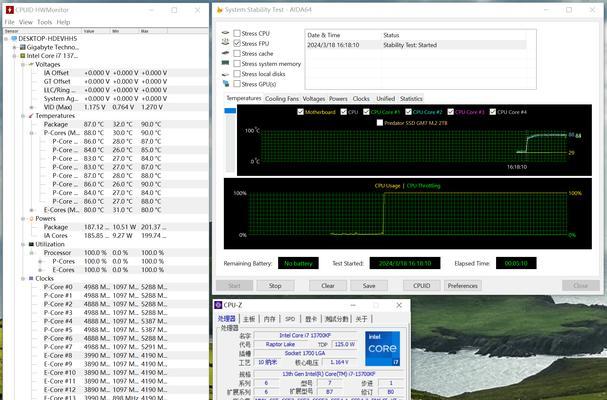This screenshot has width=607, height=400.
Task: Collapse the Powers section
Action: (23, 219)
